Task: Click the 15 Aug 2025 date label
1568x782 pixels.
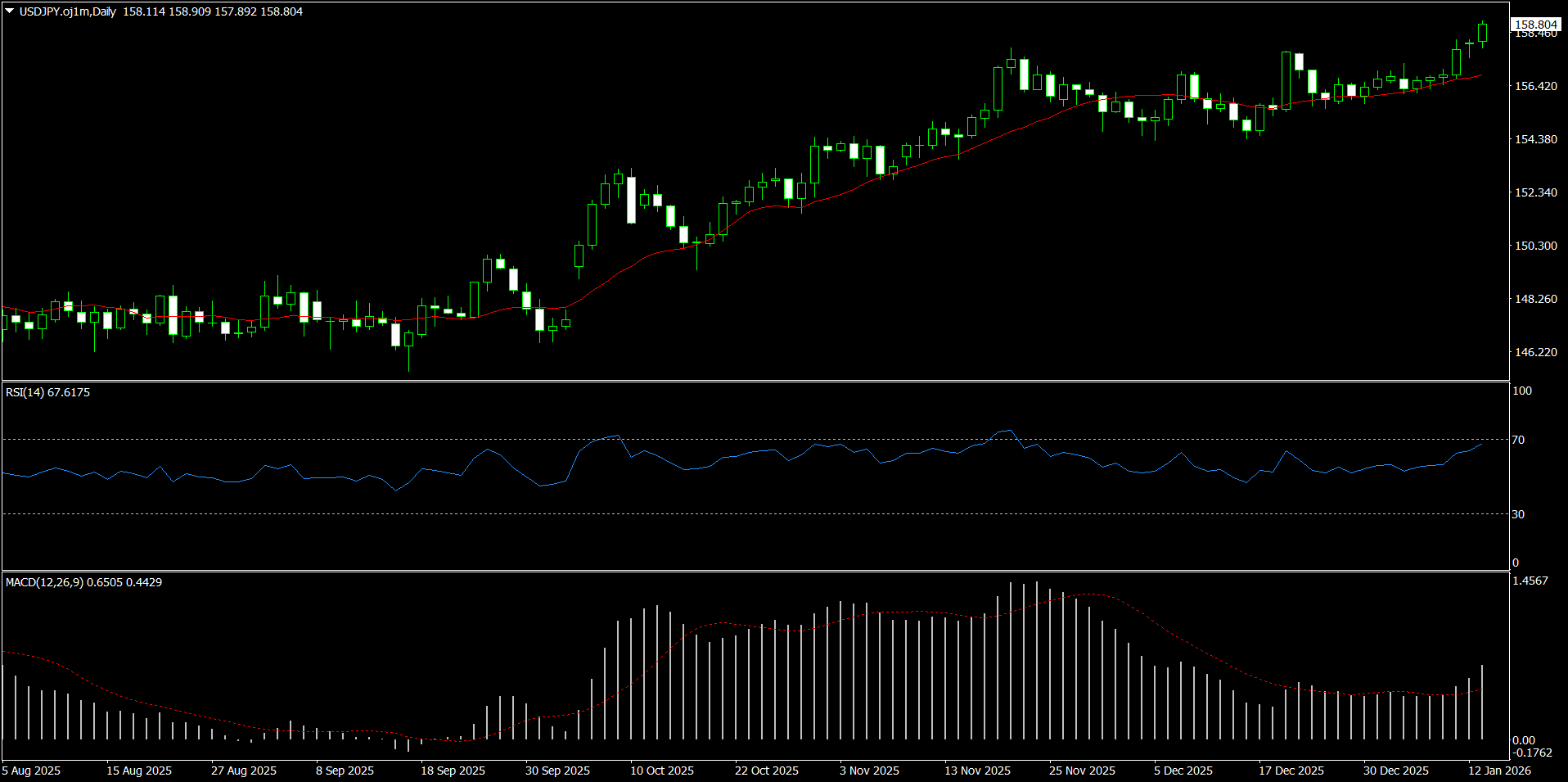Action: point(139,771)
